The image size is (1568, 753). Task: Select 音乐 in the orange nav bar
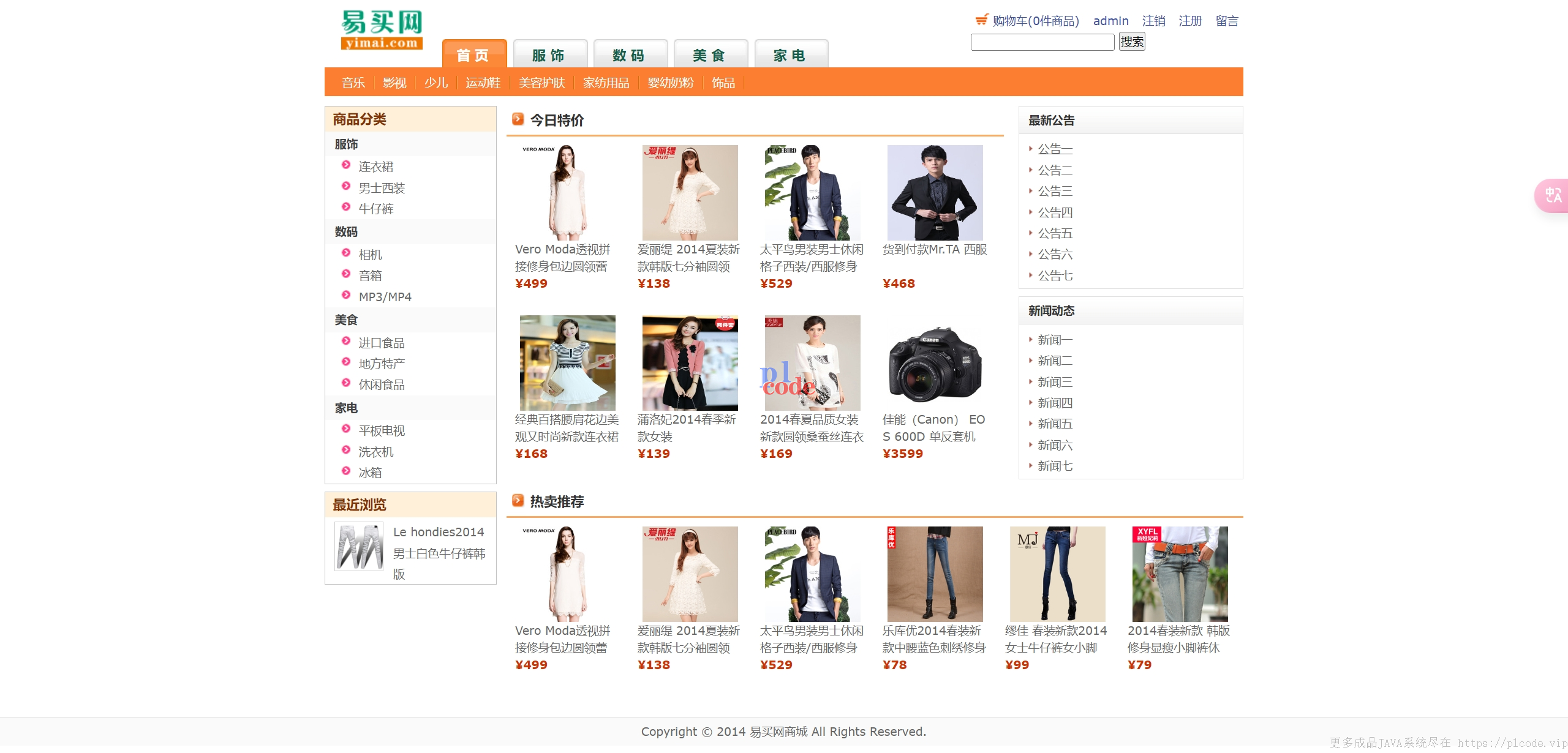pos(353,83)
